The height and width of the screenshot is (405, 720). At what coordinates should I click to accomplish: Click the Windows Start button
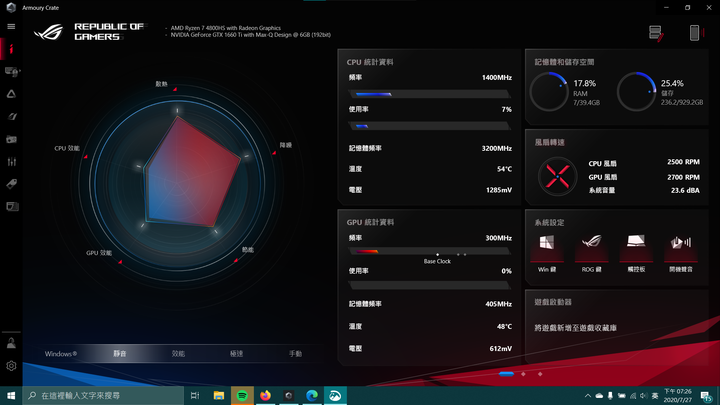pos(11,395)
